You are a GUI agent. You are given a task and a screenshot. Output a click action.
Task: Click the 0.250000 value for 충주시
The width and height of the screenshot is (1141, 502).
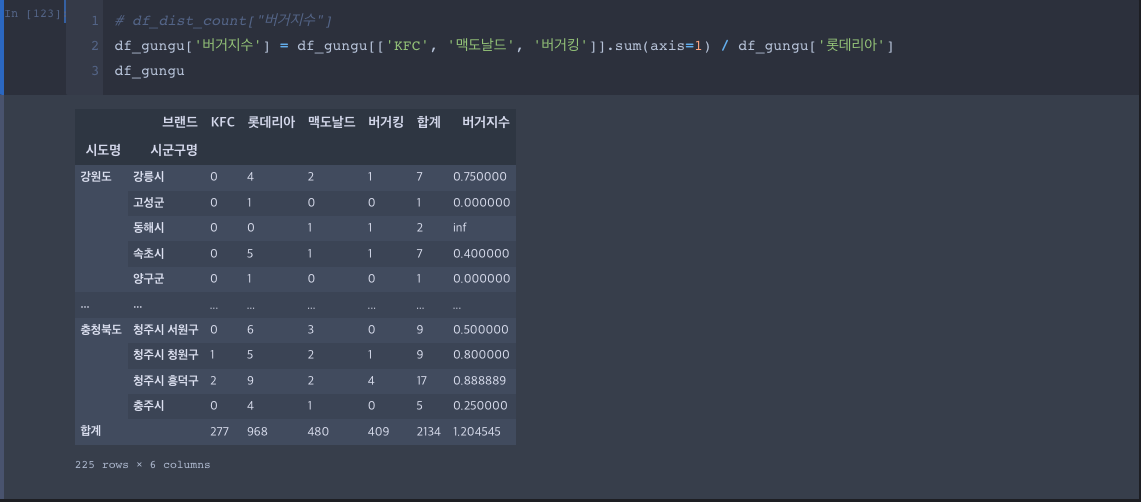(x=480, y=406)
